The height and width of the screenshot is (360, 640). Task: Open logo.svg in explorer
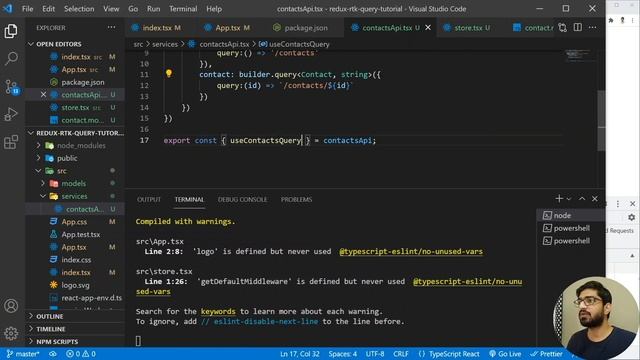tap(75, 285)
